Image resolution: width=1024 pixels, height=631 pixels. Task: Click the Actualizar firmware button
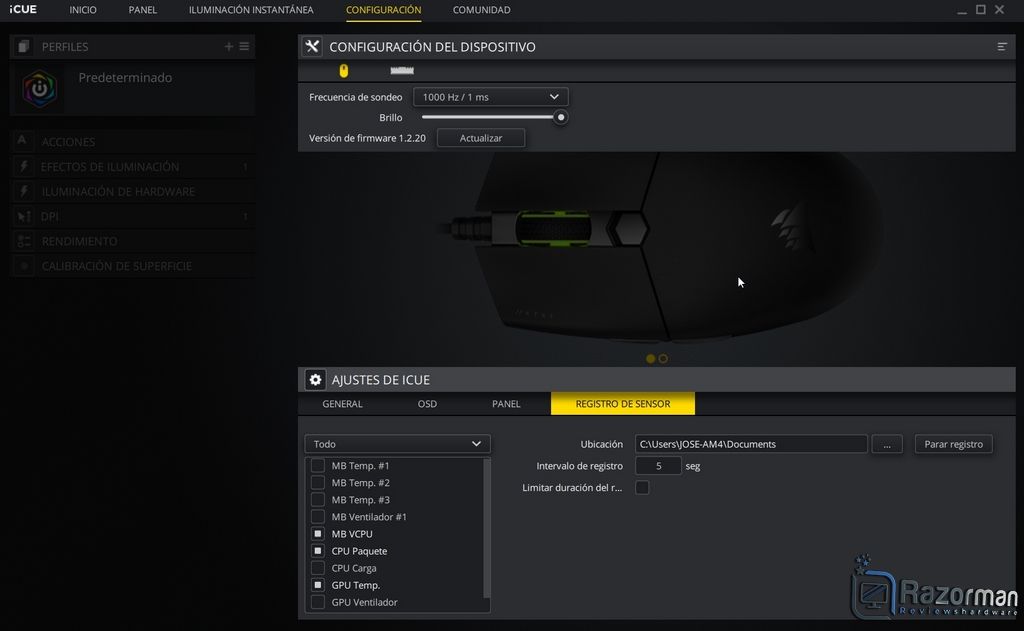(481, 138)
